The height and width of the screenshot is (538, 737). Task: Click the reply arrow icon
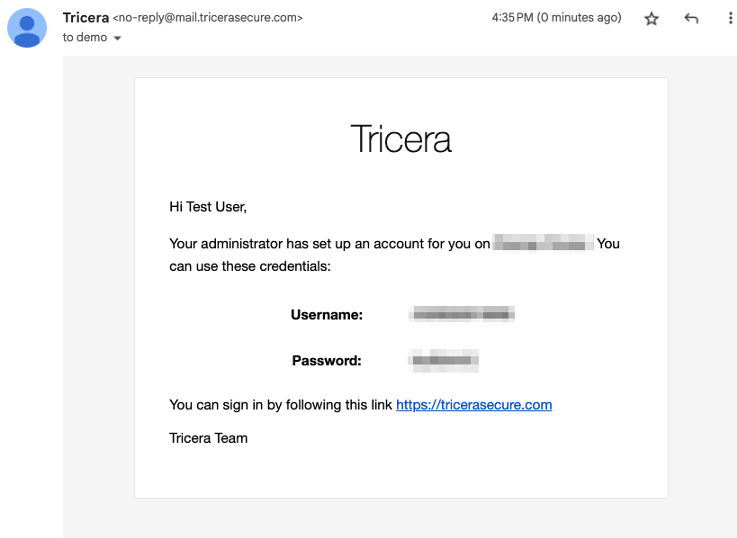click(690, 19)
